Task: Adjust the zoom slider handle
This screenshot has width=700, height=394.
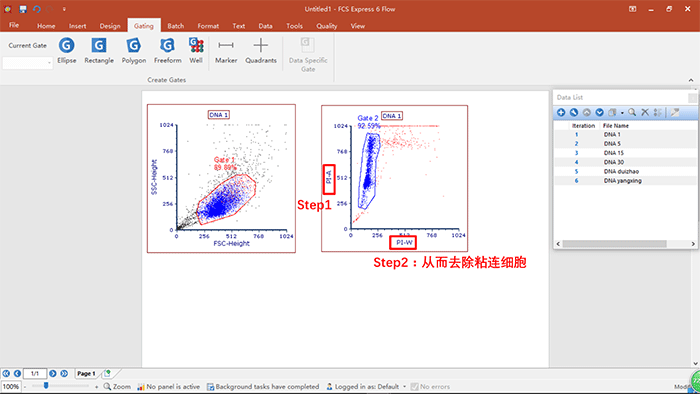Action: coord(46,386)
